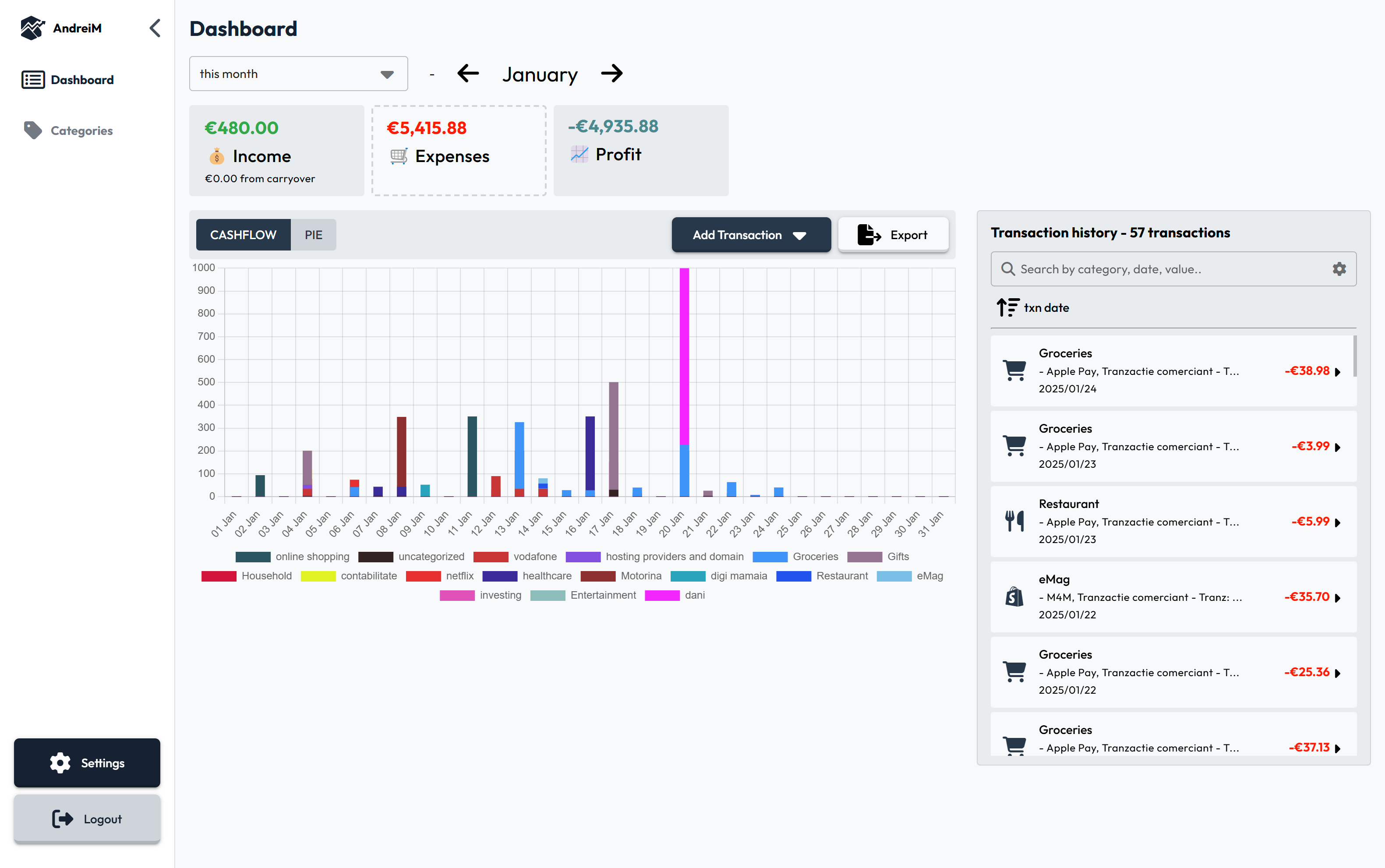
Task: Toggle the Gifts legend item
Action: (x=879, y=557)
